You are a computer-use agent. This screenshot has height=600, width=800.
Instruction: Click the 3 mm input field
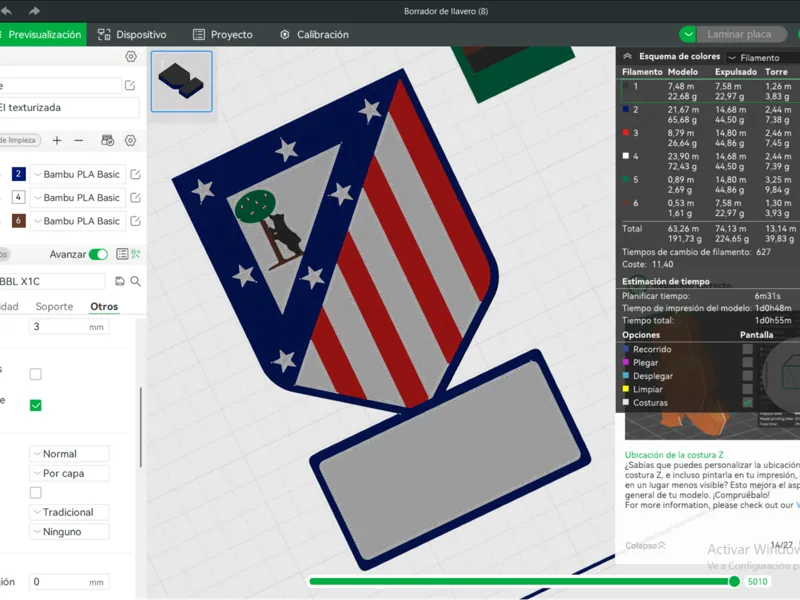(69, 327)
